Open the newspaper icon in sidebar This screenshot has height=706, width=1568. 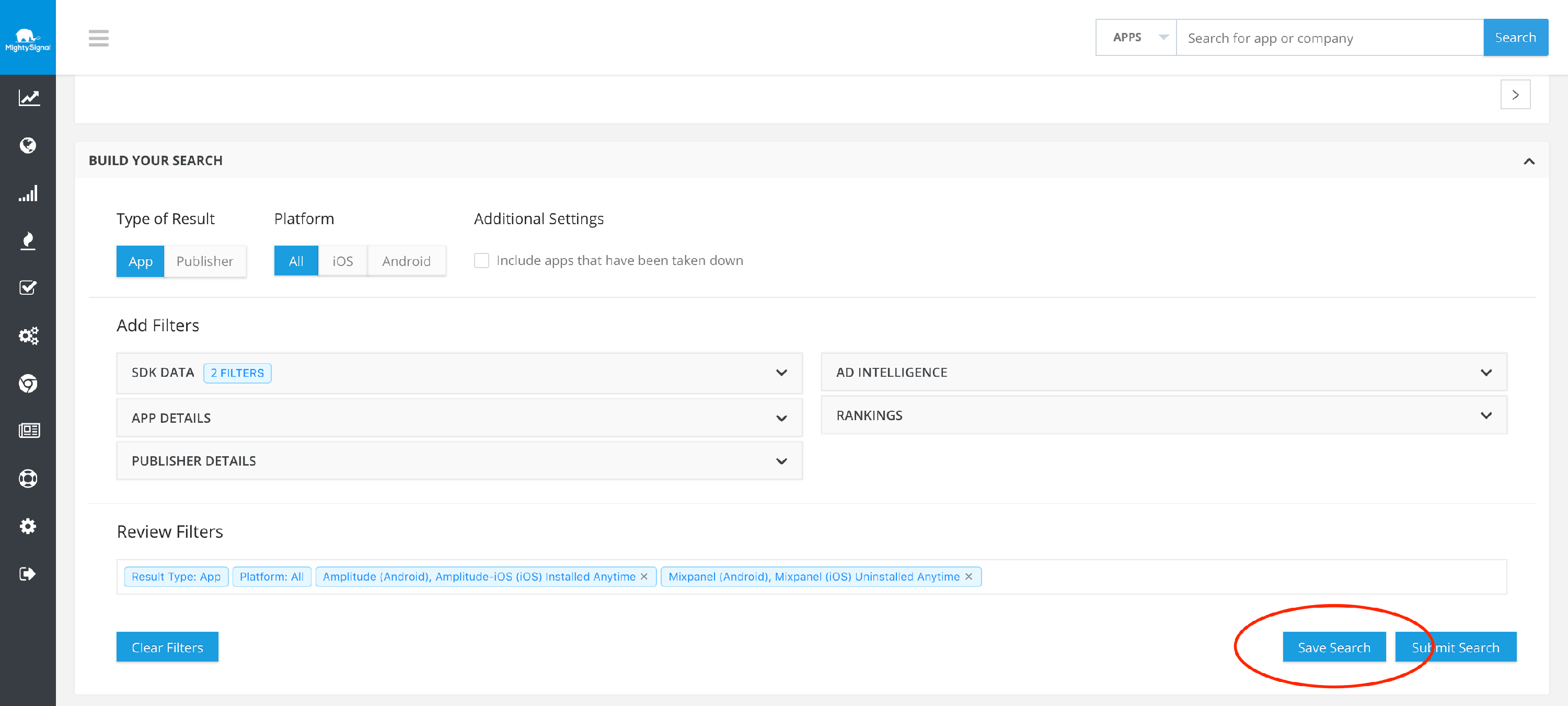tap(28, 431)
